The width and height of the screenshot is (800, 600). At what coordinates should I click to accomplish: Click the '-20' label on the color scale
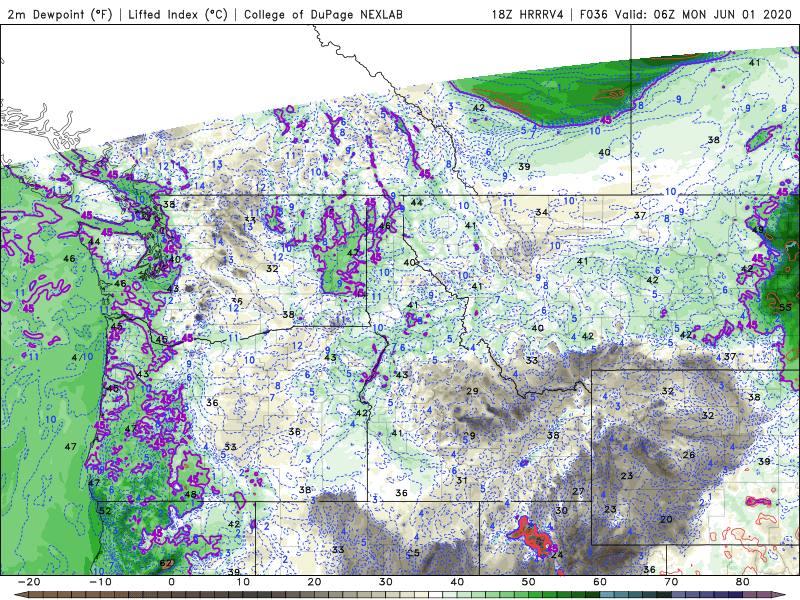(29, 582)
